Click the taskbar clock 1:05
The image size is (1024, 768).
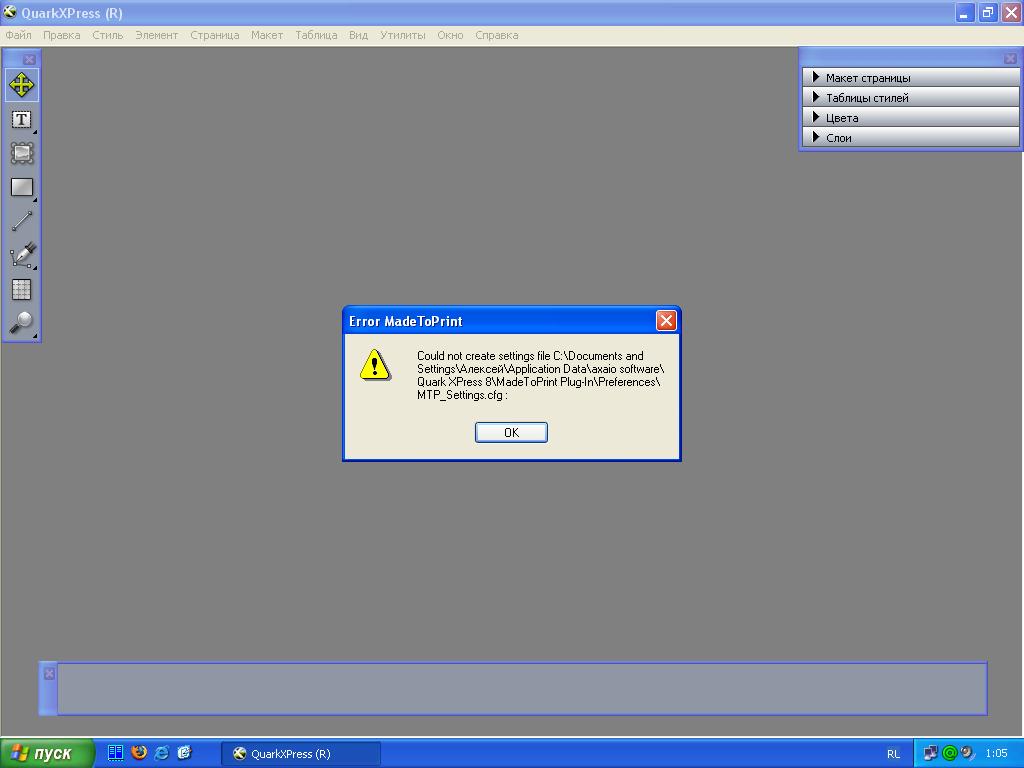tap(997, 754)
